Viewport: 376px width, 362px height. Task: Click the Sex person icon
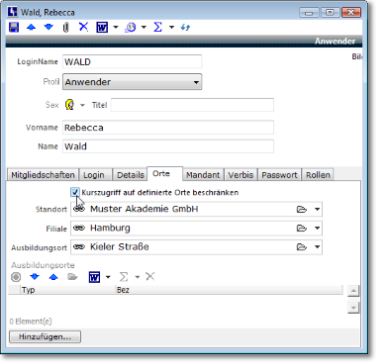click(x=70, y=105)
